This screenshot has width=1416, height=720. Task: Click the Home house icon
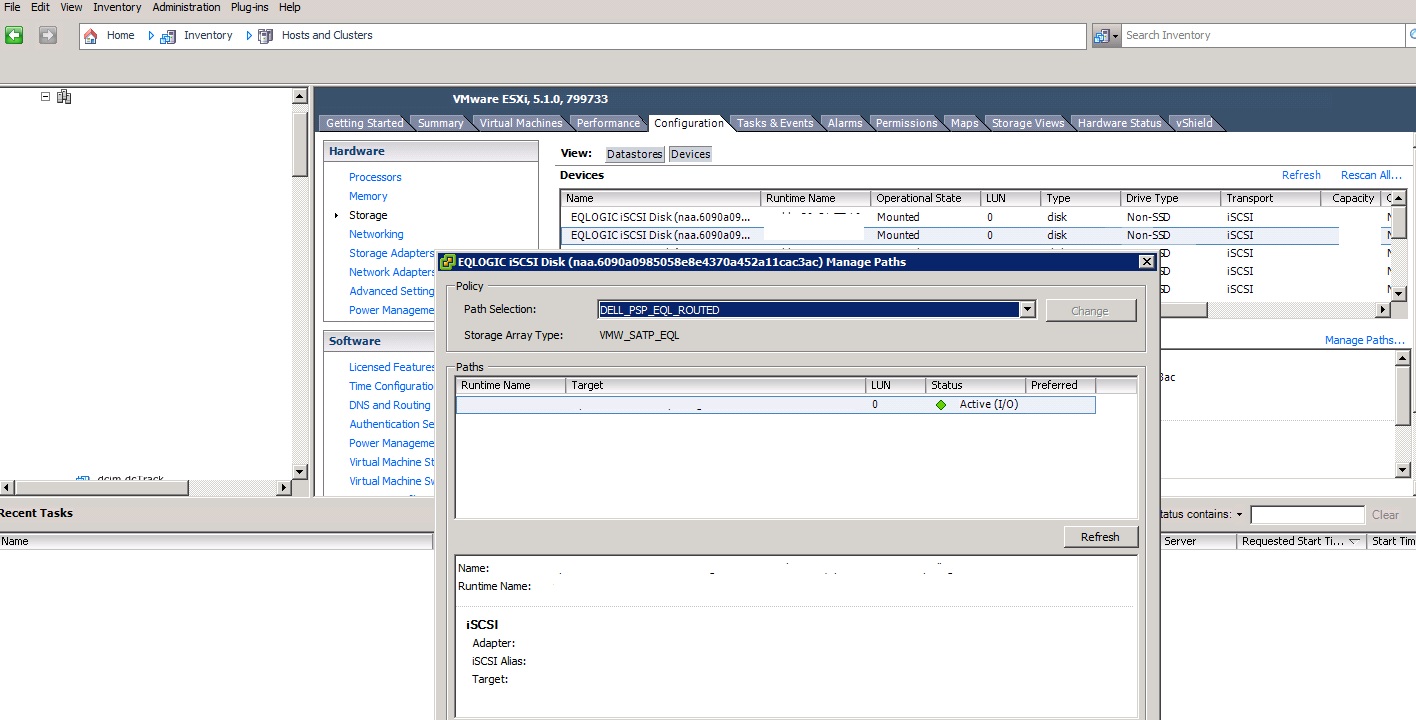tap(91, 35)
